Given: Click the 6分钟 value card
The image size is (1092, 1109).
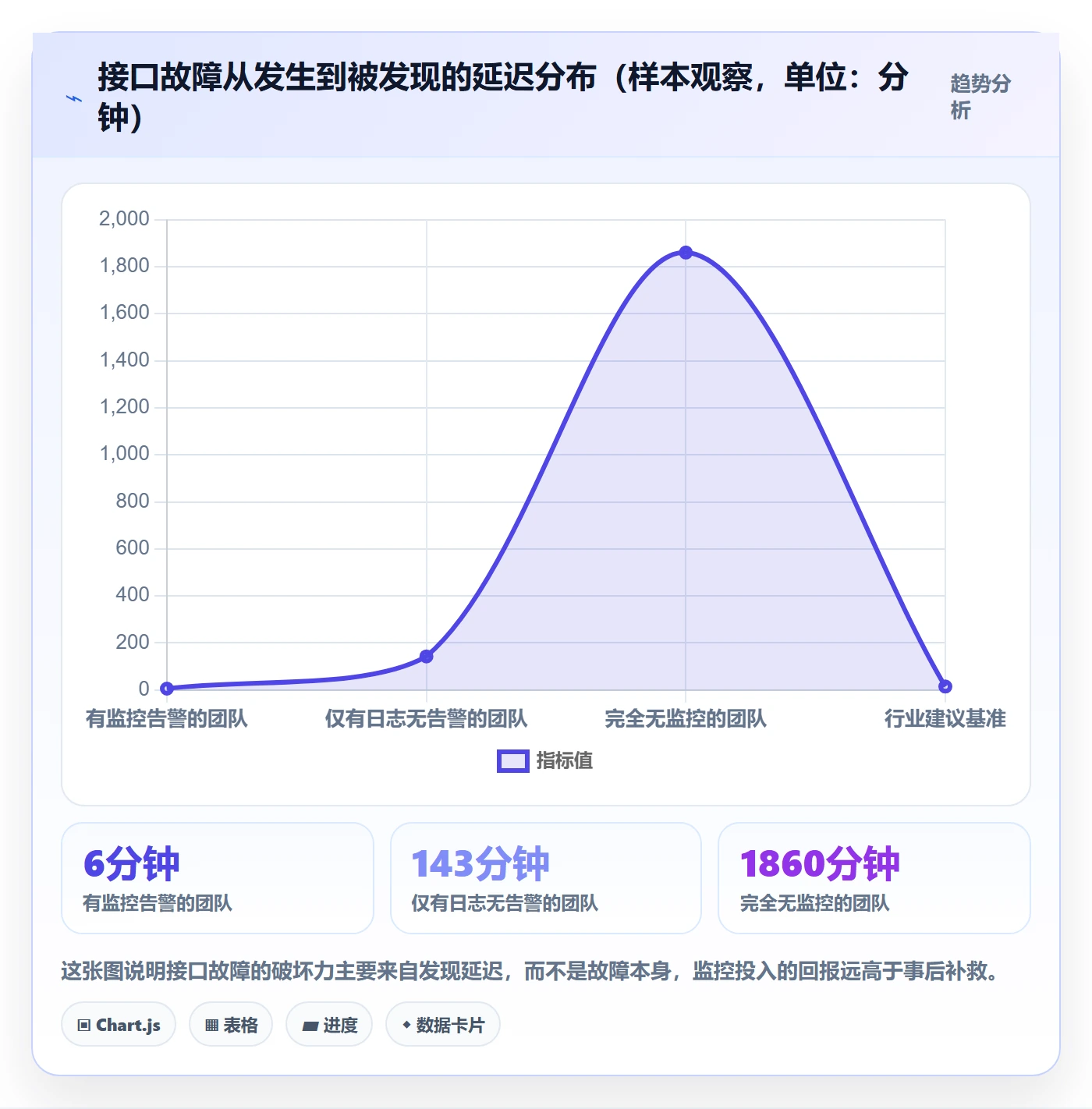Looking at the screenshot, I should click(218, 878).
